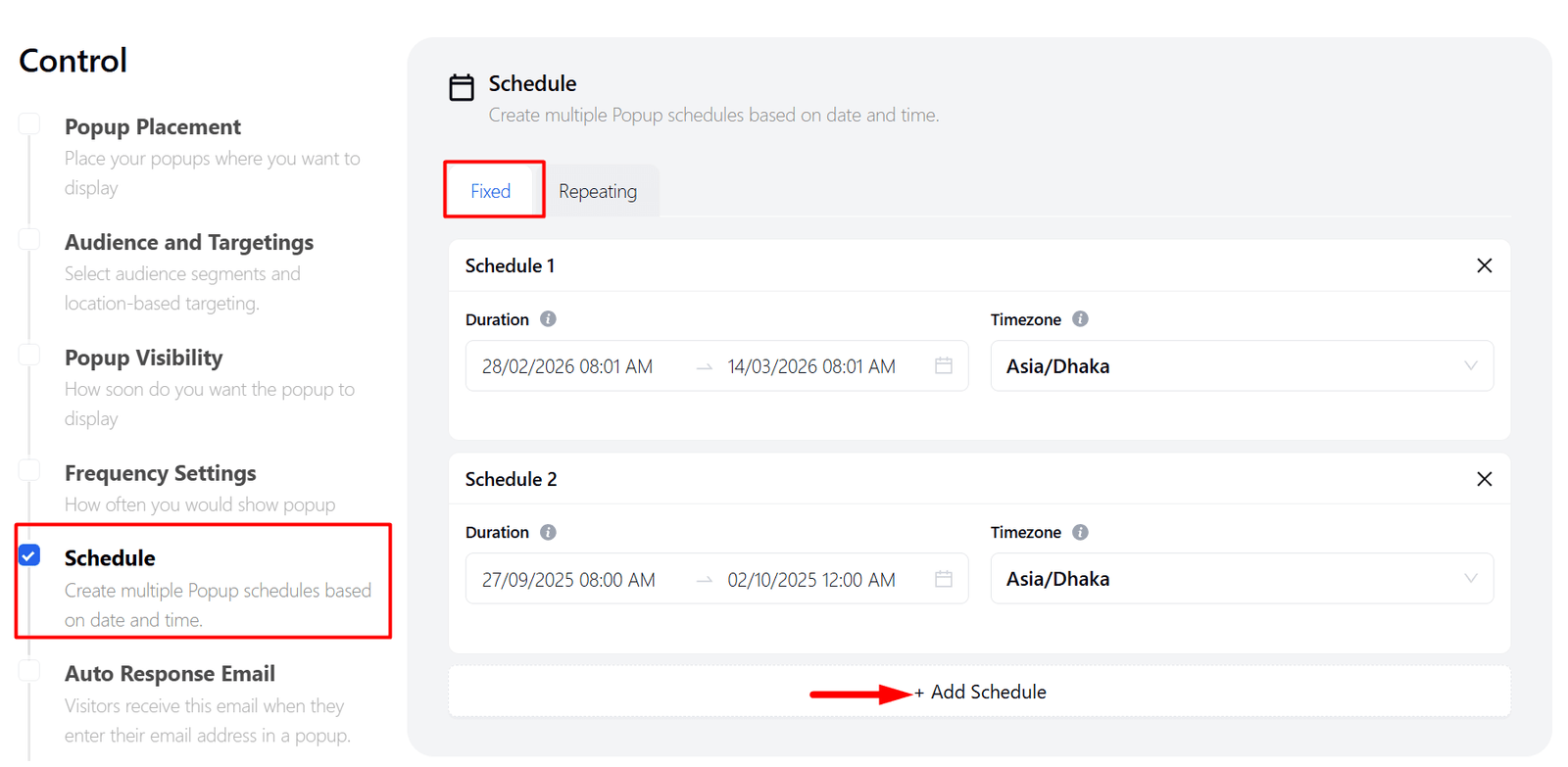Enable the Popup Placement checkbox
The height and width of the screenshot is (767, 1568).
29,124
